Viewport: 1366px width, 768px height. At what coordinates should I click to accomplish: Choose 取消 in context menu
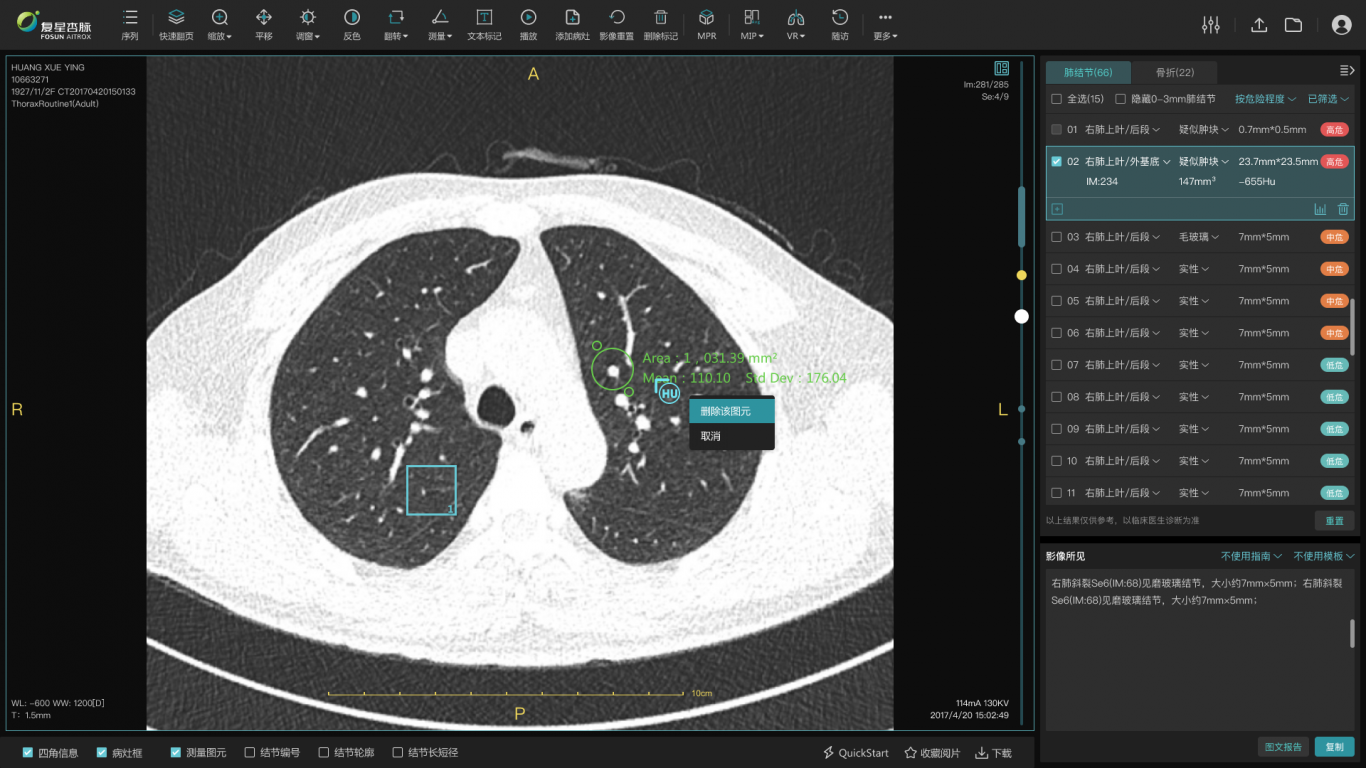point(732,436)
